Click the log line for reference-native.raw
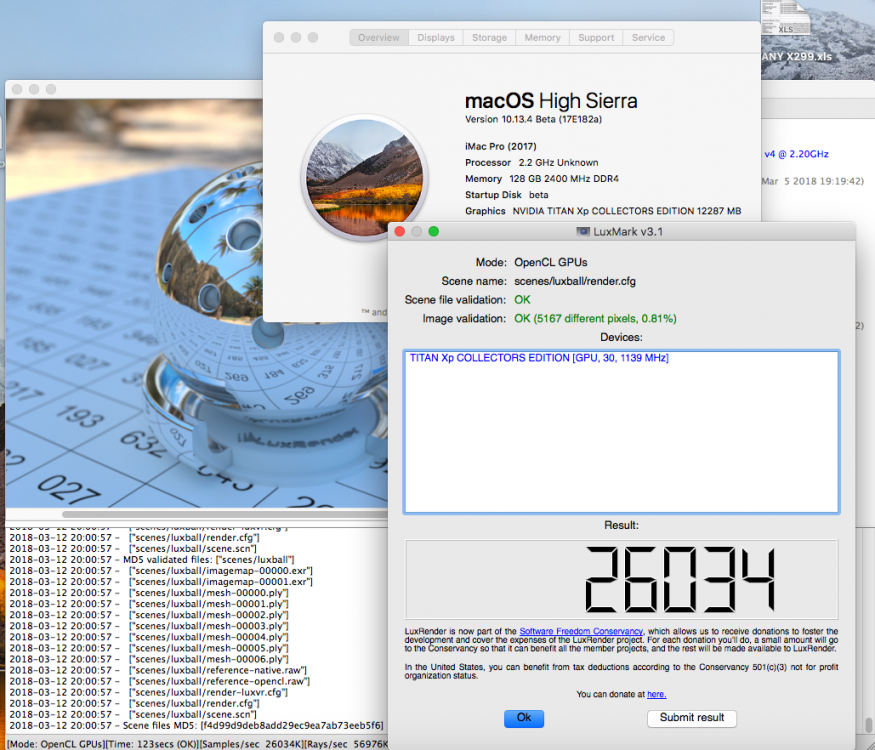The image size is (875, 750). pyautogui.click(x=158, y=670)
